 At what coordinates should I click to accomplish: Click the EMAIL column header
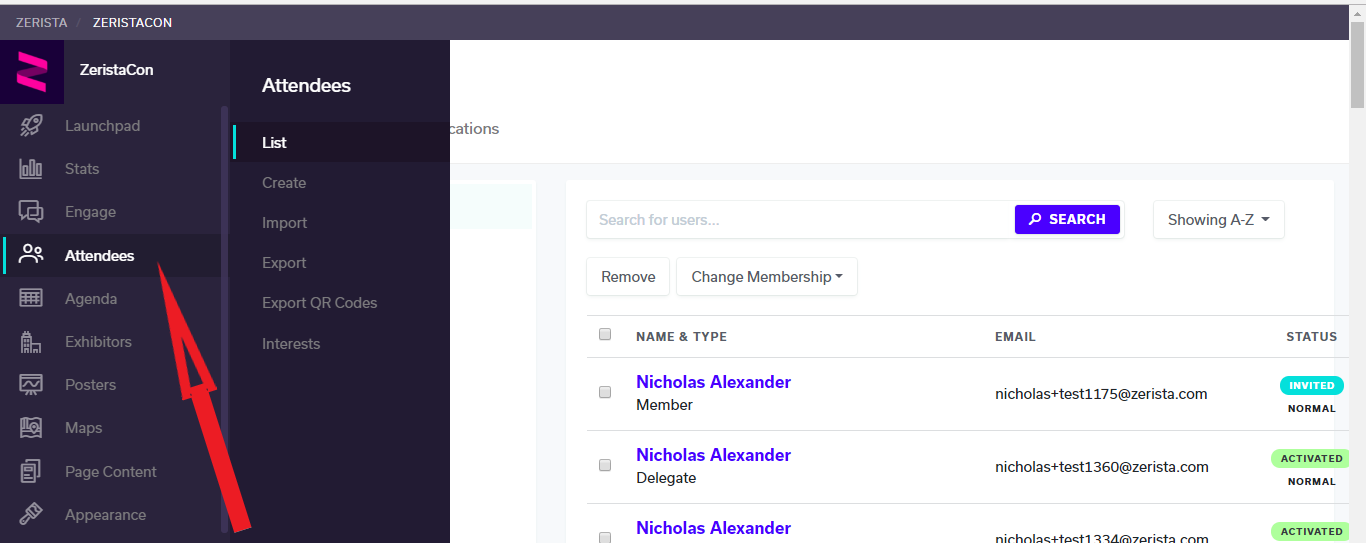1015,336
